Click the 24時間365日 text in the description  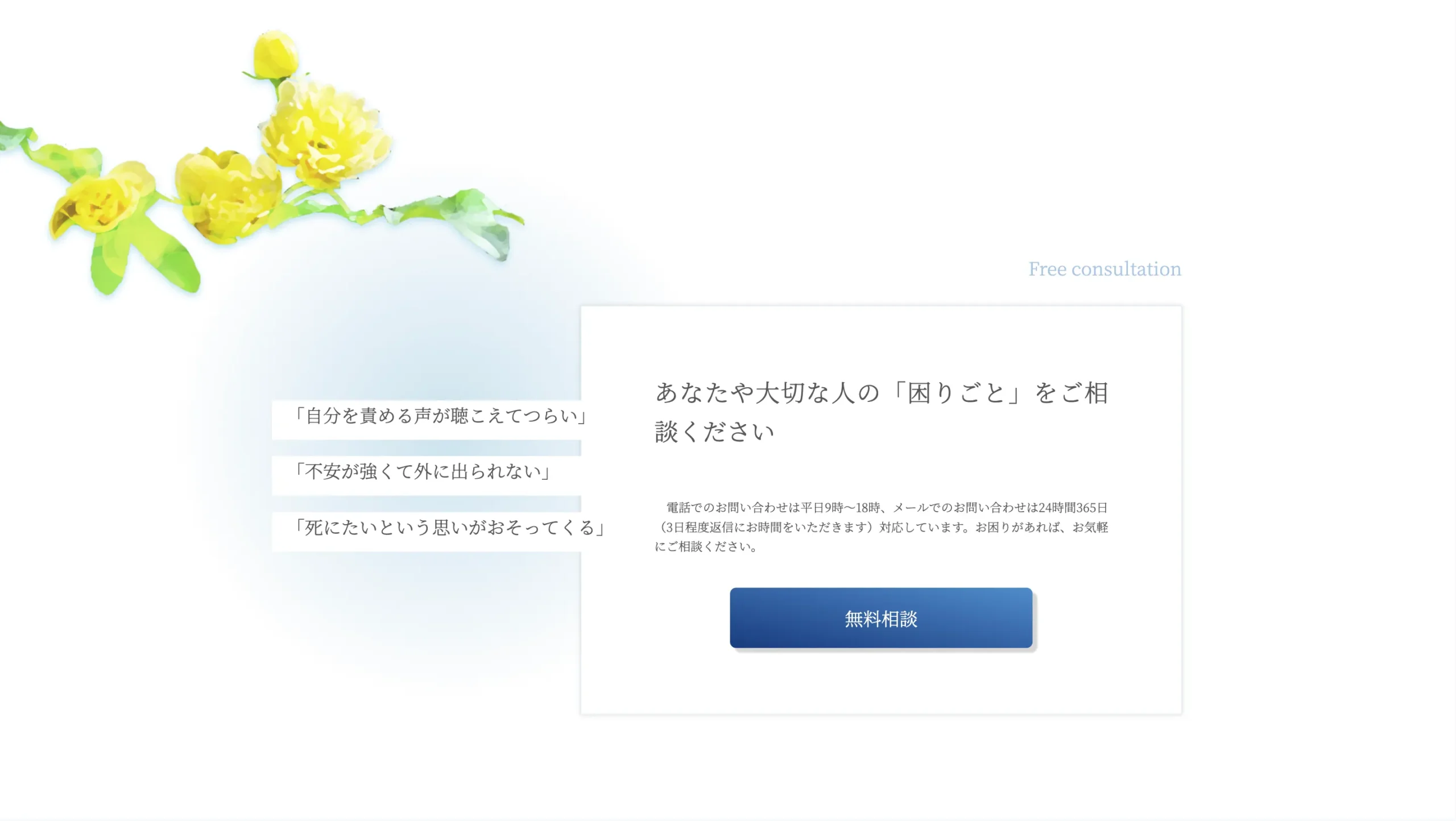click(x=1073, y=508)
